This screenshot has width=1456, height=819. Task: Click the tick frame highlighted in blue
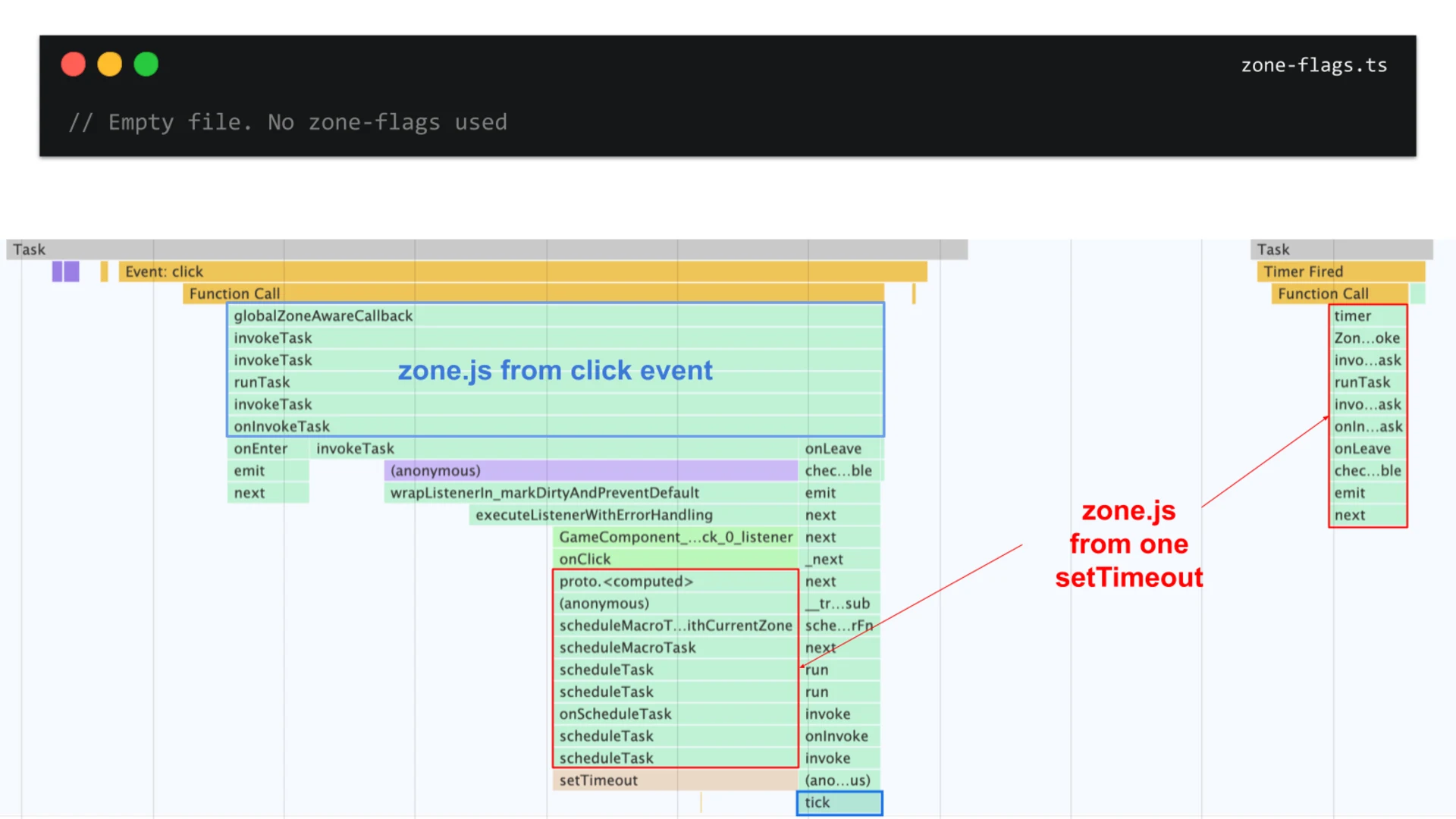[816, 802]
